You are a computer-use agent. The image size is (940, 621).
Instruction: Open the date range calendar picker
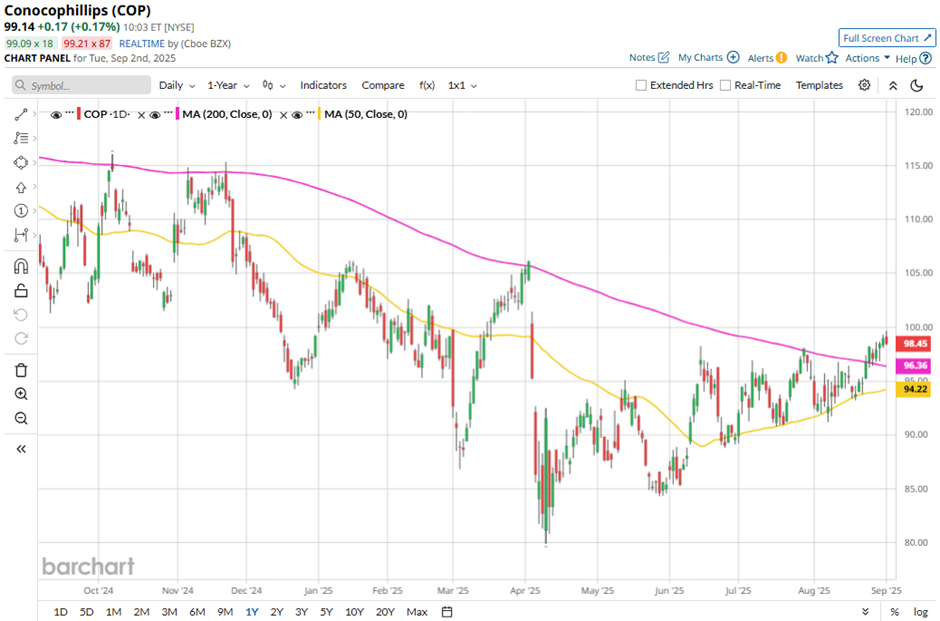447,611
